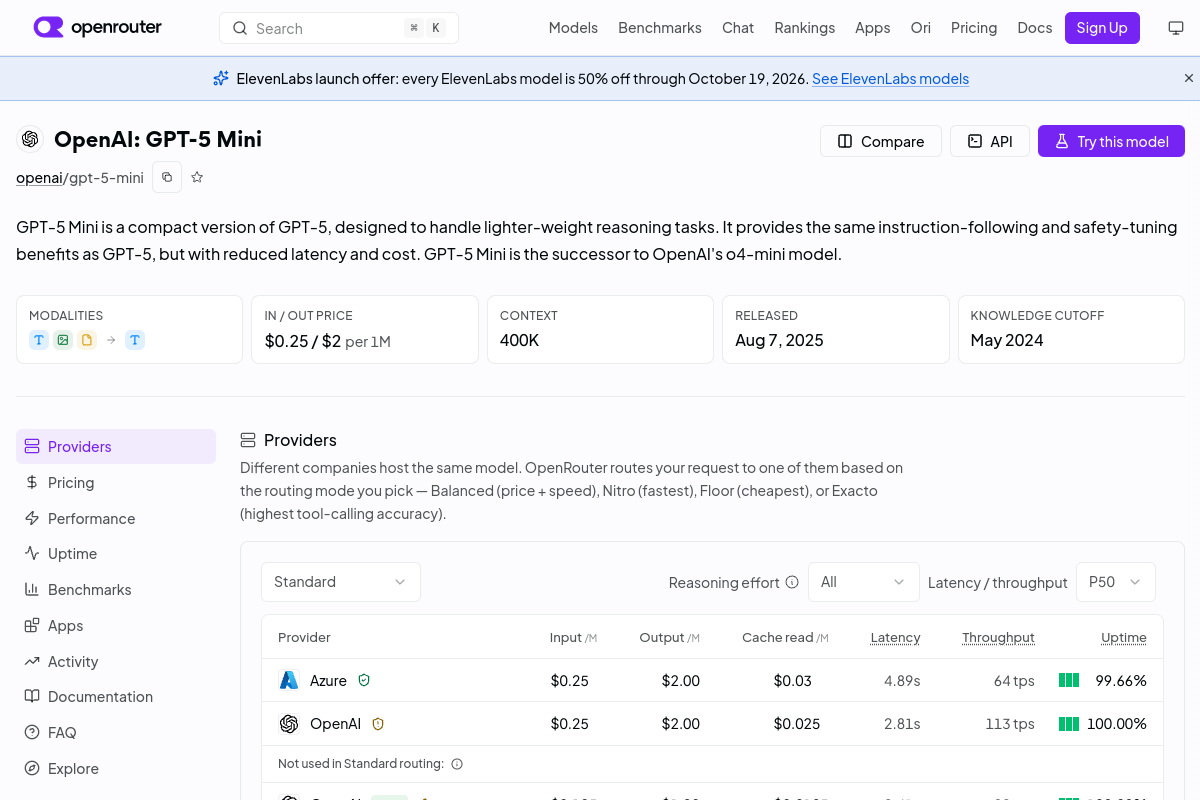
Task: Open Chat in the top navigation
Action: coord(738,28)
